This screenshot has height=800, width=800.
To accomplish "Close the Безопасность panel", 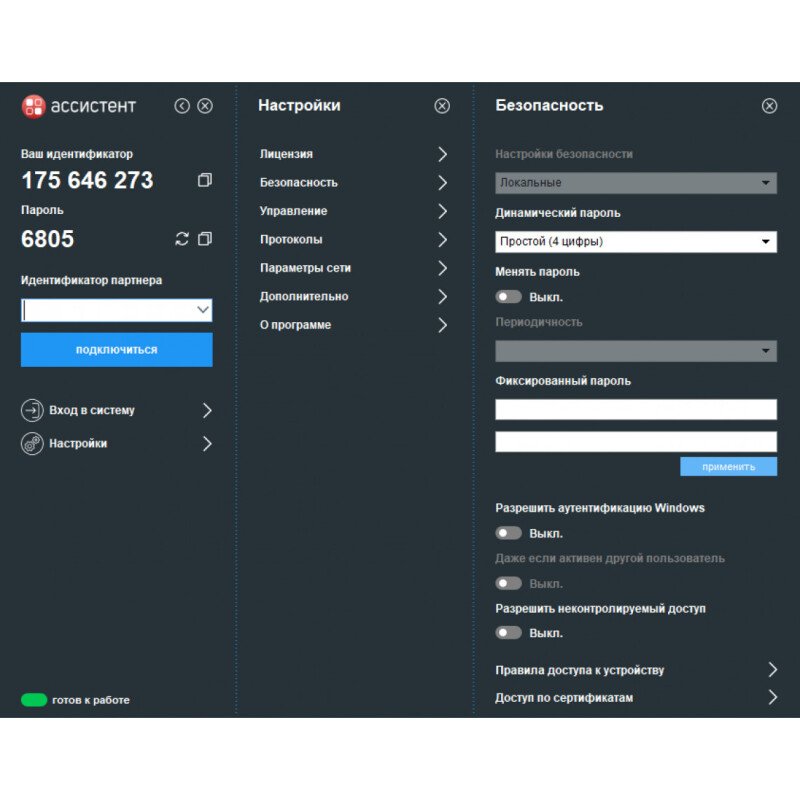I will click(769, 106).
